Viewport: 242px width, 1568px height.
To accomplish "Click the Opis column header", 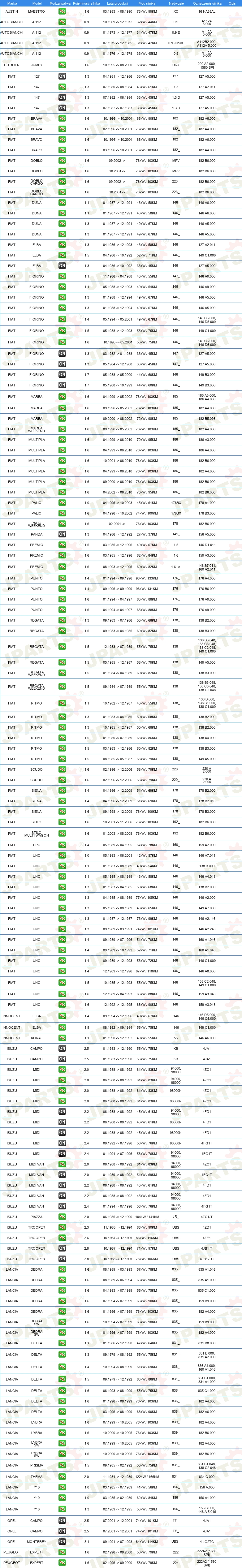I will (x=232, y=3).
